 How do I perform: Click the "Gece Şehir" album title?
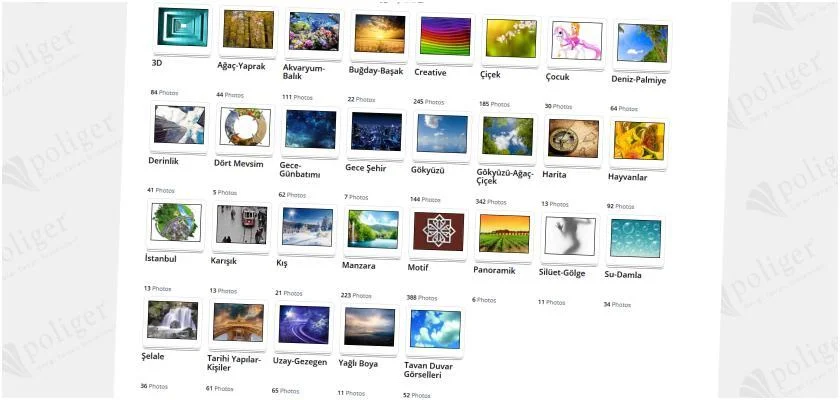pyautogui.click(x=365, y=169)
